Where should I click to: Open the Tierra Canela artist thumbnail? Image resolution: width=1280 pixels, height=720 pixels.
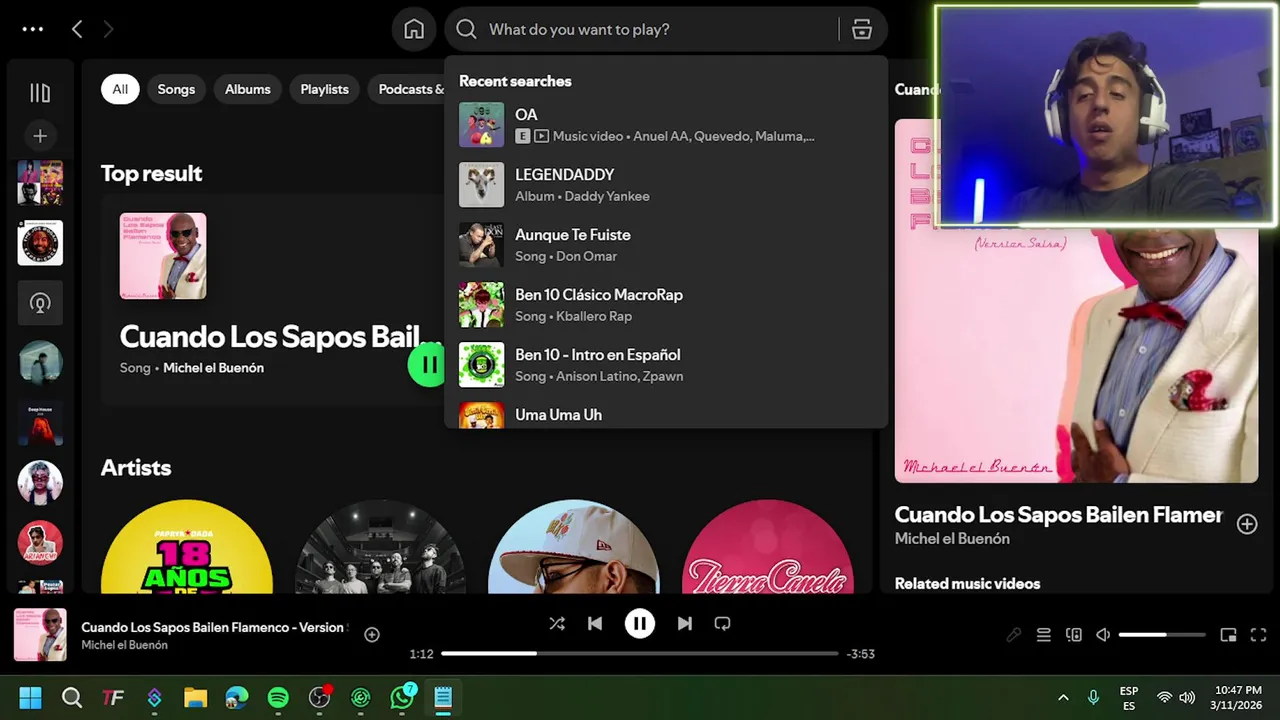click(x=767, y=547)
